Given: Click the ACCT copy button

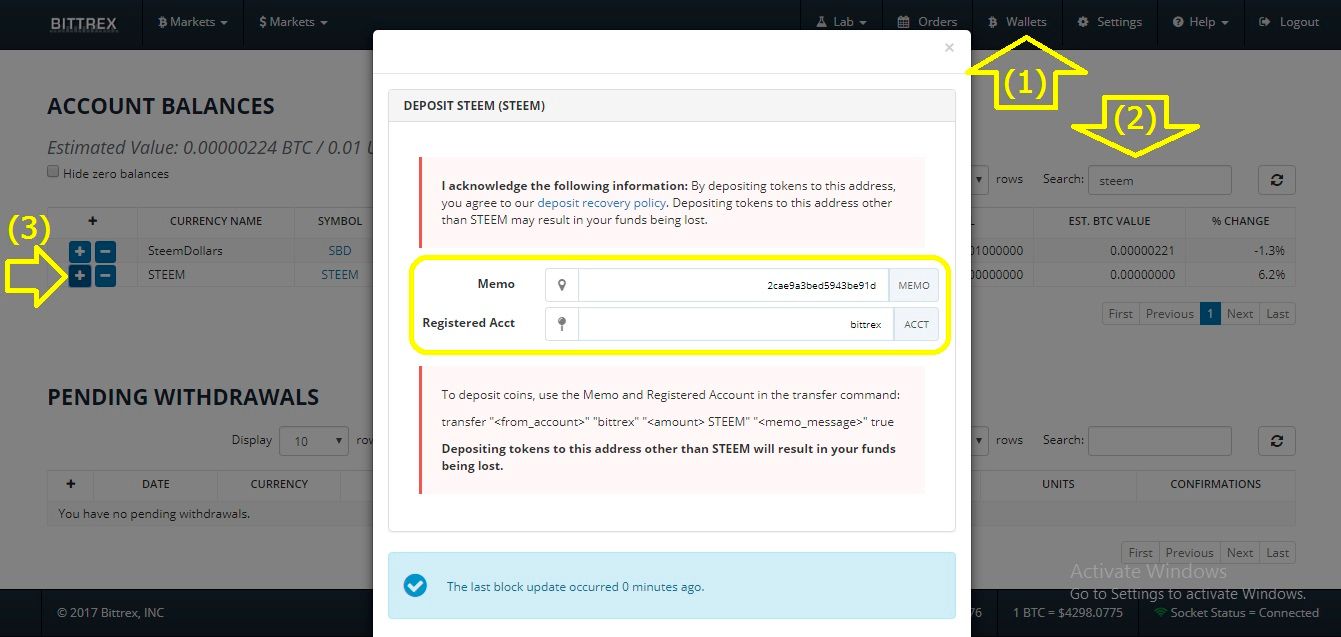Looking at the screenshot, I should (x=916, y=324).
